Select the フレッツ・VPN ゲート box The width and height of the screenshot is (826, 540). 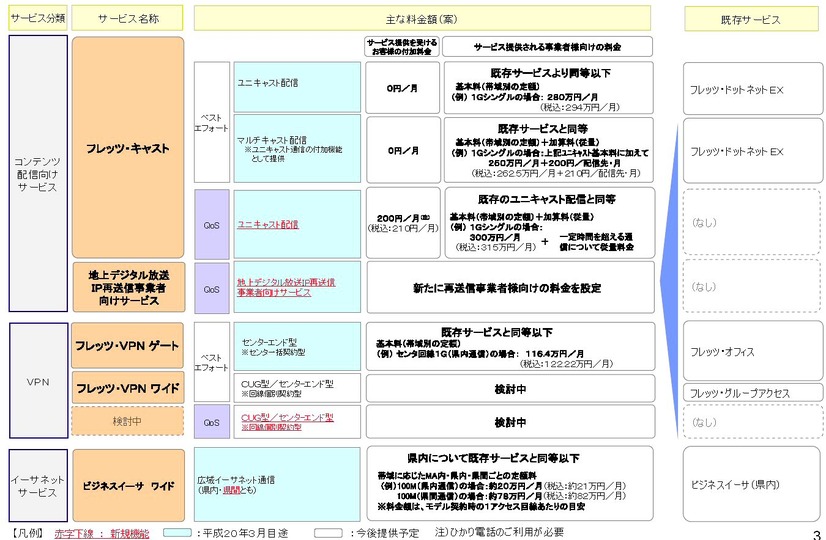(127, 346)
